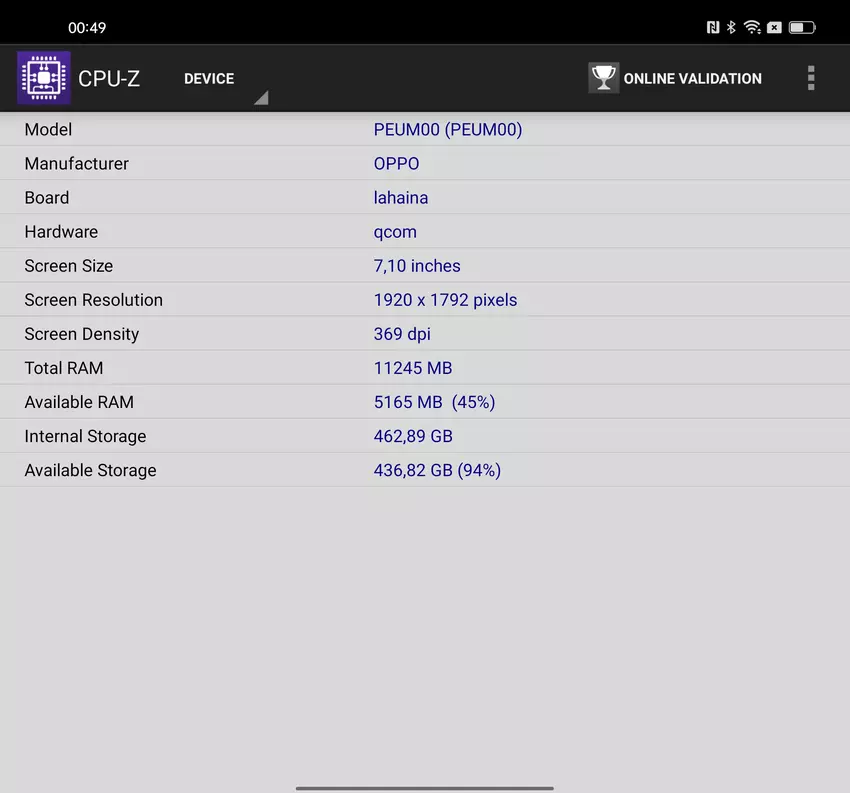This screenshot has width=850, height=793.
Task: Open the three-dot overflow menu
Action: [810, 78]
